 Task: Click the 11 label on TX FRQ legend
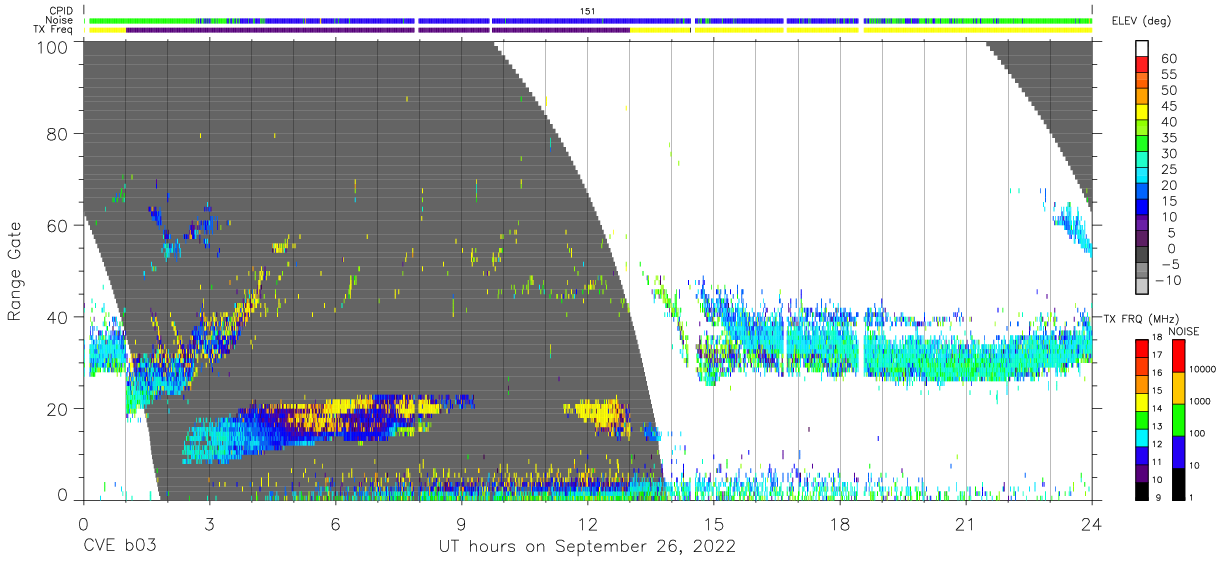tap(1158, 462)
